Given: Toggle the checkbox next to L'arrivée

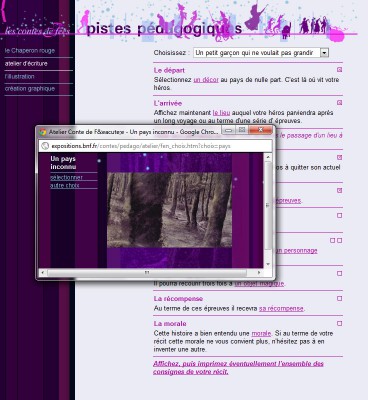Looking at the screenshot, I should (339, 103).
